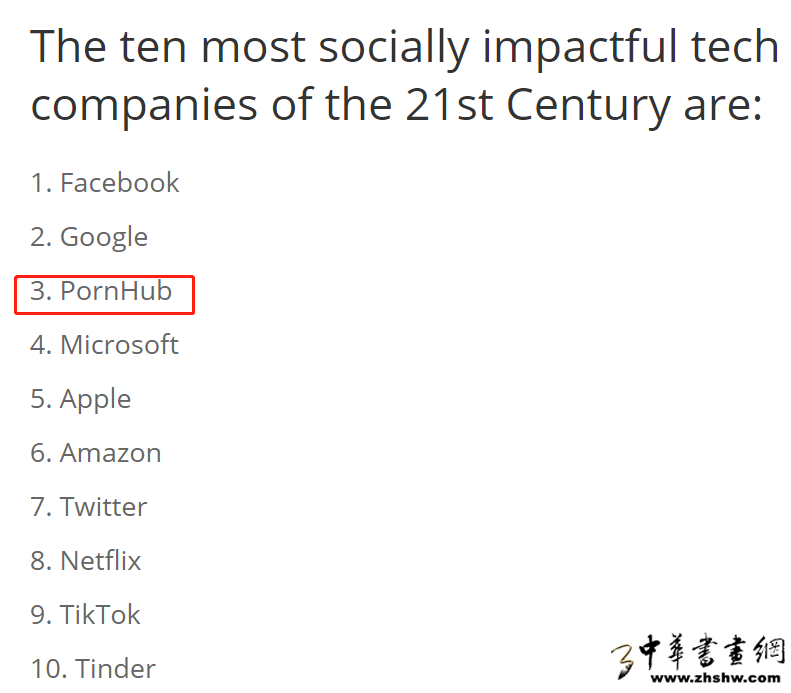The height and width of the screenshot is (693, 791).
Task: Click the Netflix list item
Action: [100, 561]
